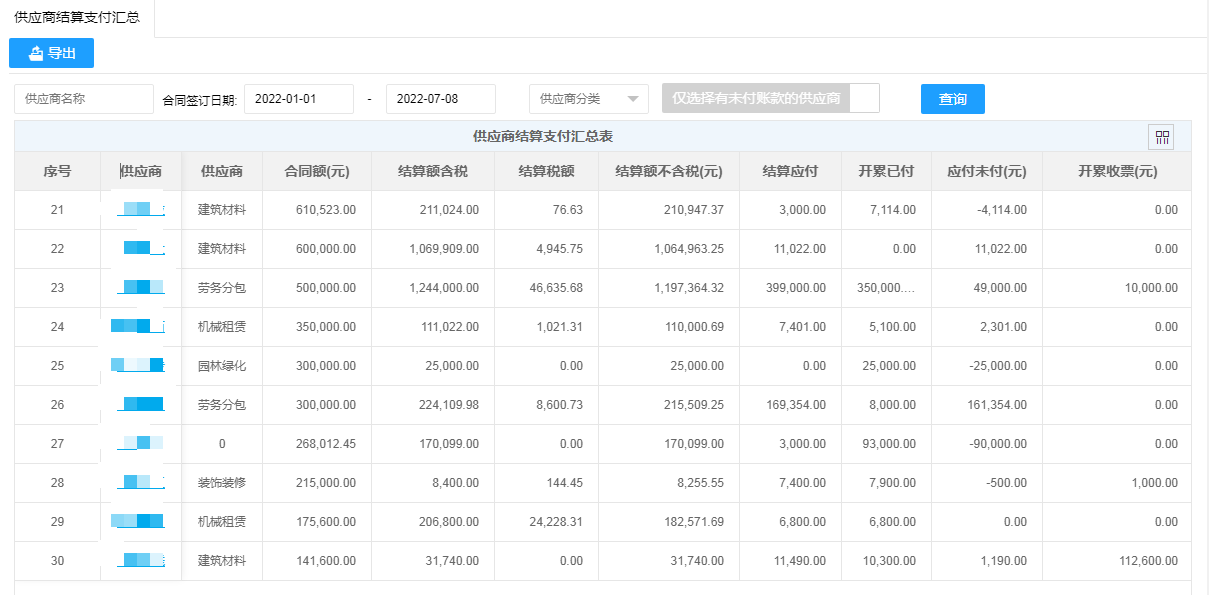Switch to 供应商结算支付汇总 tab
1209x595 pixels.
pos(77,18)
